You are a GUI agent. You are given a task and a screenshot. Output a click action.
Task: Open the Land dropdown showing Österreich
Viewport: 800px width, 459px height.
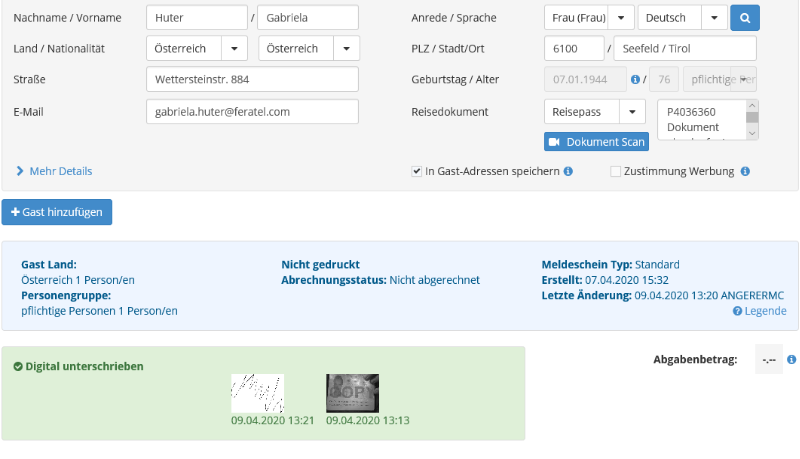pos(234,49)
